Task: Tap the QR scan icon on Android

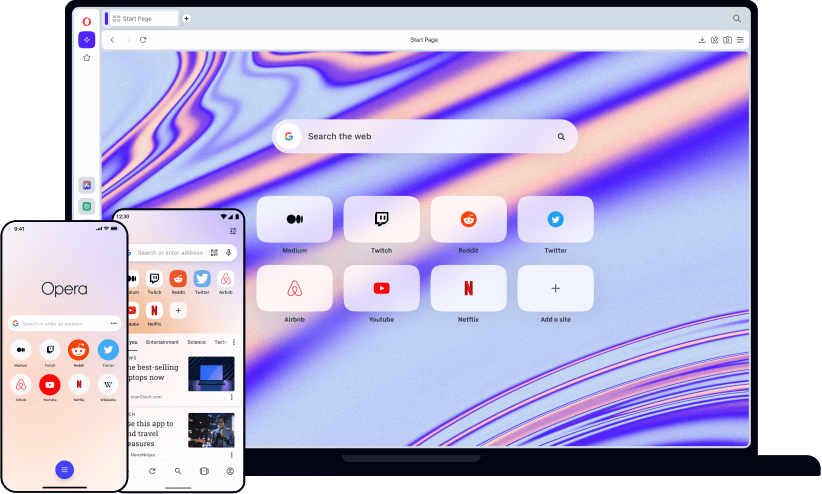Action: (x=214, y=253)
